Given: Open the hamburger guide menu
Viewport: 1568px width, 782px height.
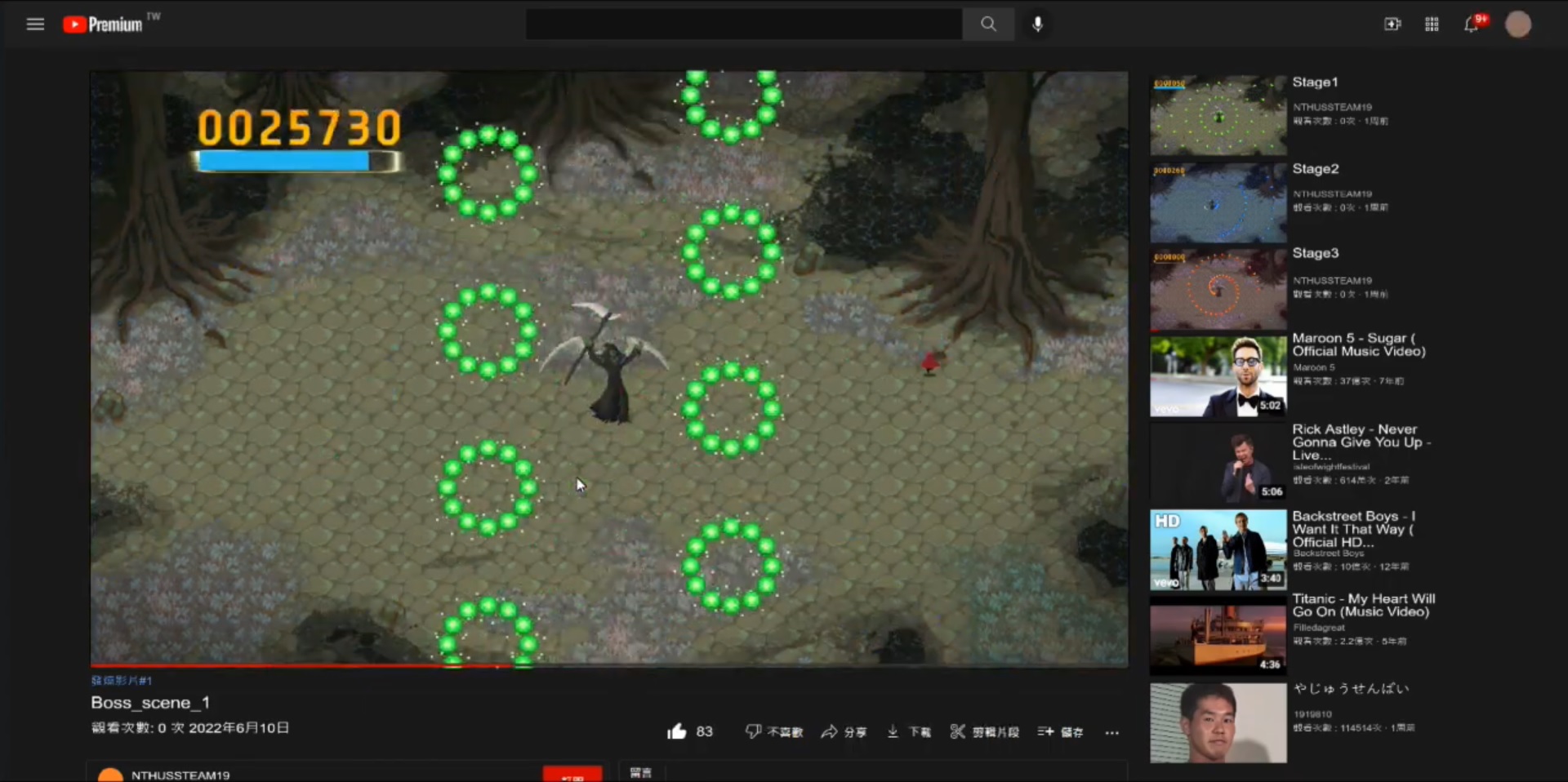Looking at the screenshot, I should tap(35, 24).
